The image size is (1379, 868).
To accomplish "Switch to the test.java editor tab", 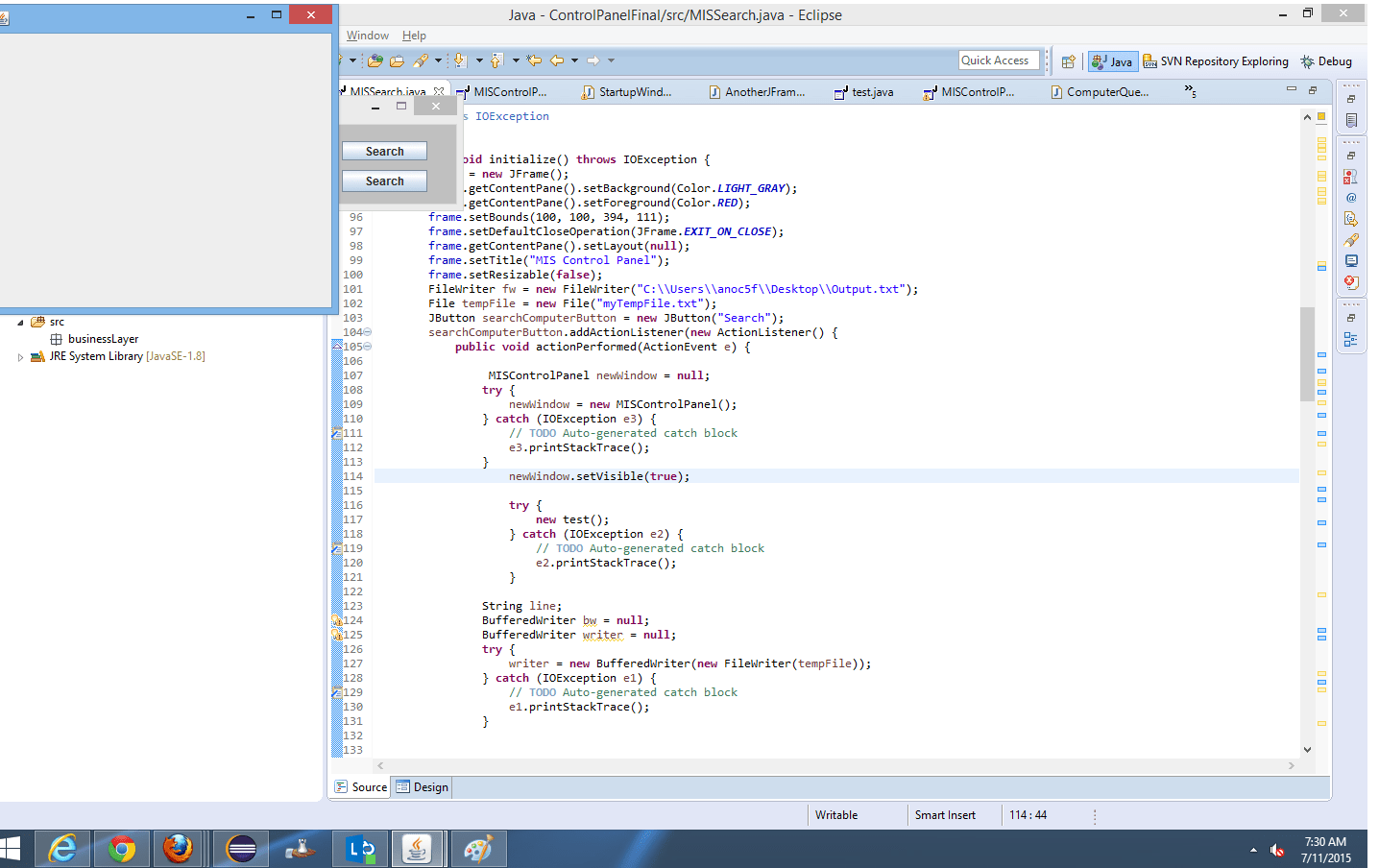I will [x=864, y=92].
